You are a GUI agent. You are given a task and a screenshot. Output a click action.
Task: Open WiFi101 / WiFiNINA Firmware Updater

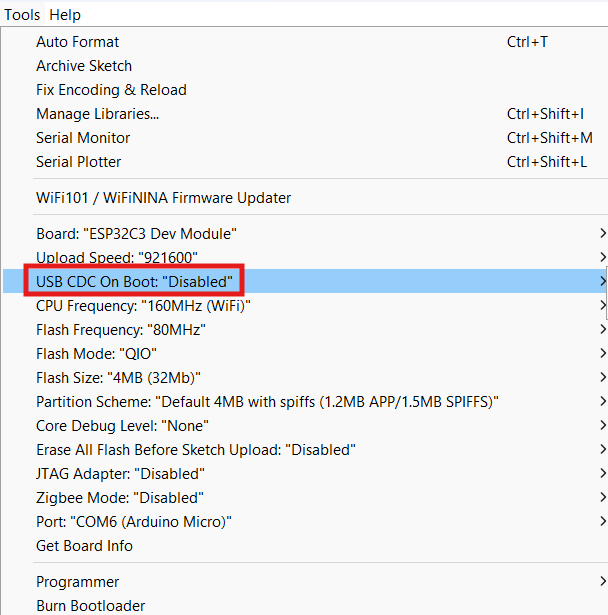(163, 198)
